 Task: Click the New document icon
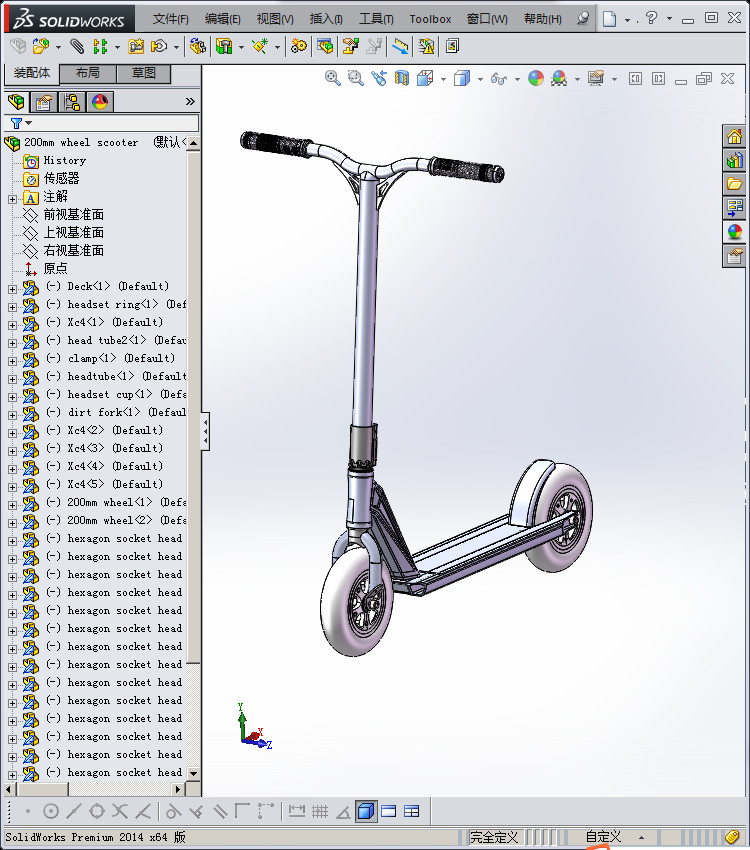pos(610,19)
